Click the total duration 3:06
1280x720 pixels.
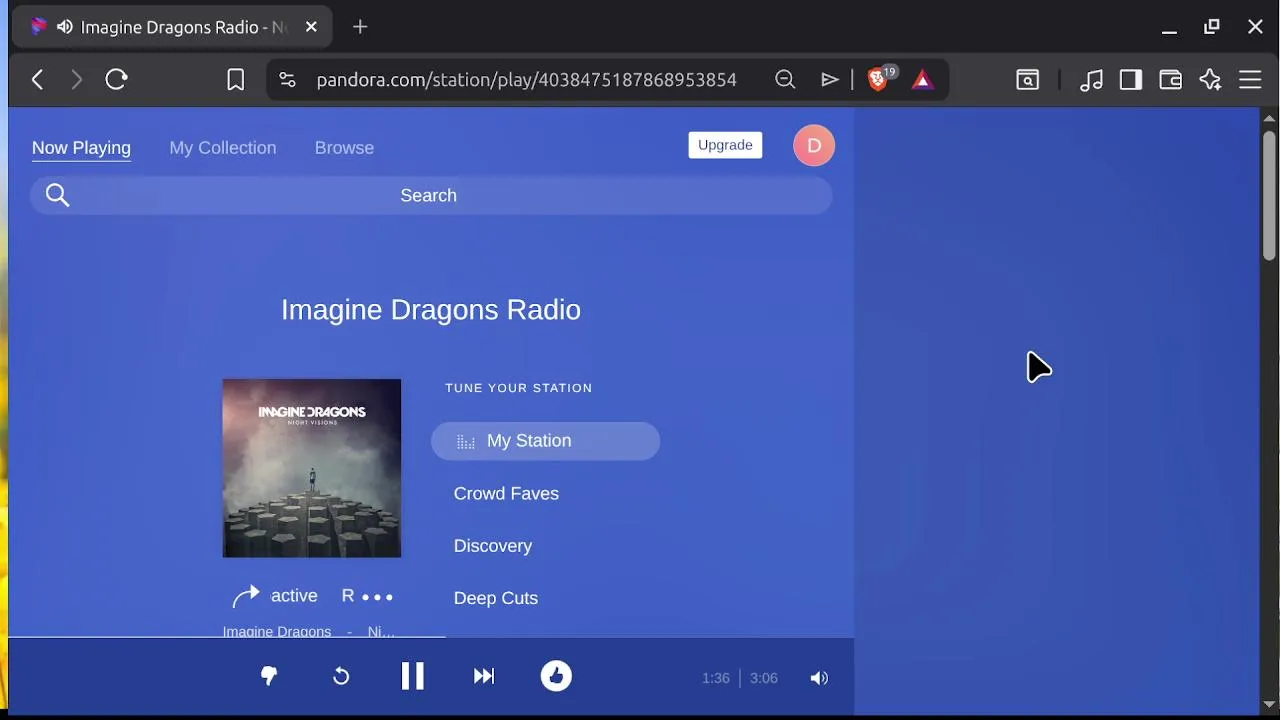click(763, 678)
